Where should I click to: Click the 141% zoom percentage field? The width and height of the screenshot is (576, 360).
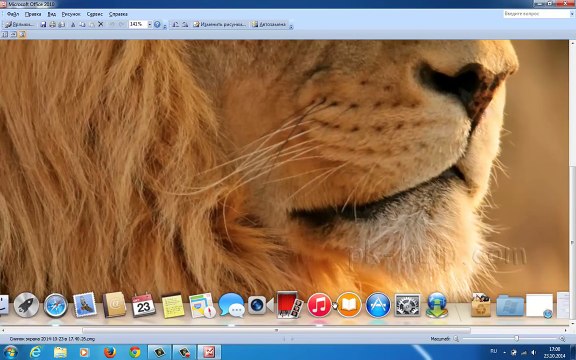[x=138, y=24]
